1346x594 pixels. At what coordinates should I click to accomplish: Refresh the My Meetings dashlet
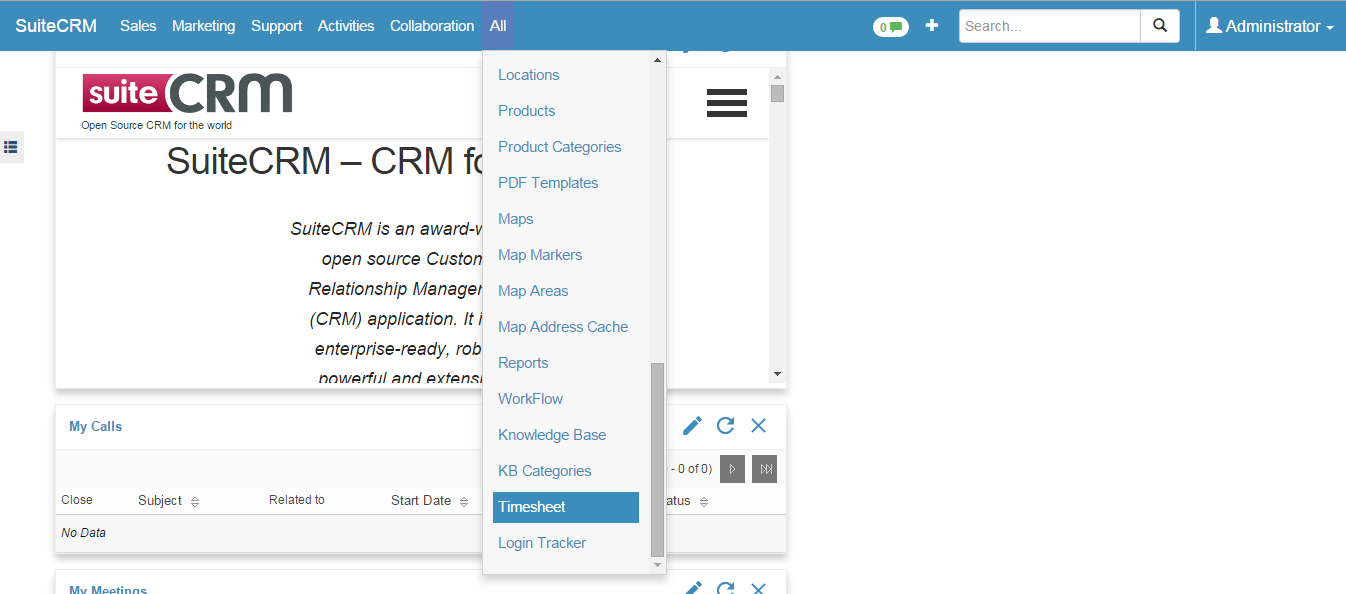pos(726,589)
